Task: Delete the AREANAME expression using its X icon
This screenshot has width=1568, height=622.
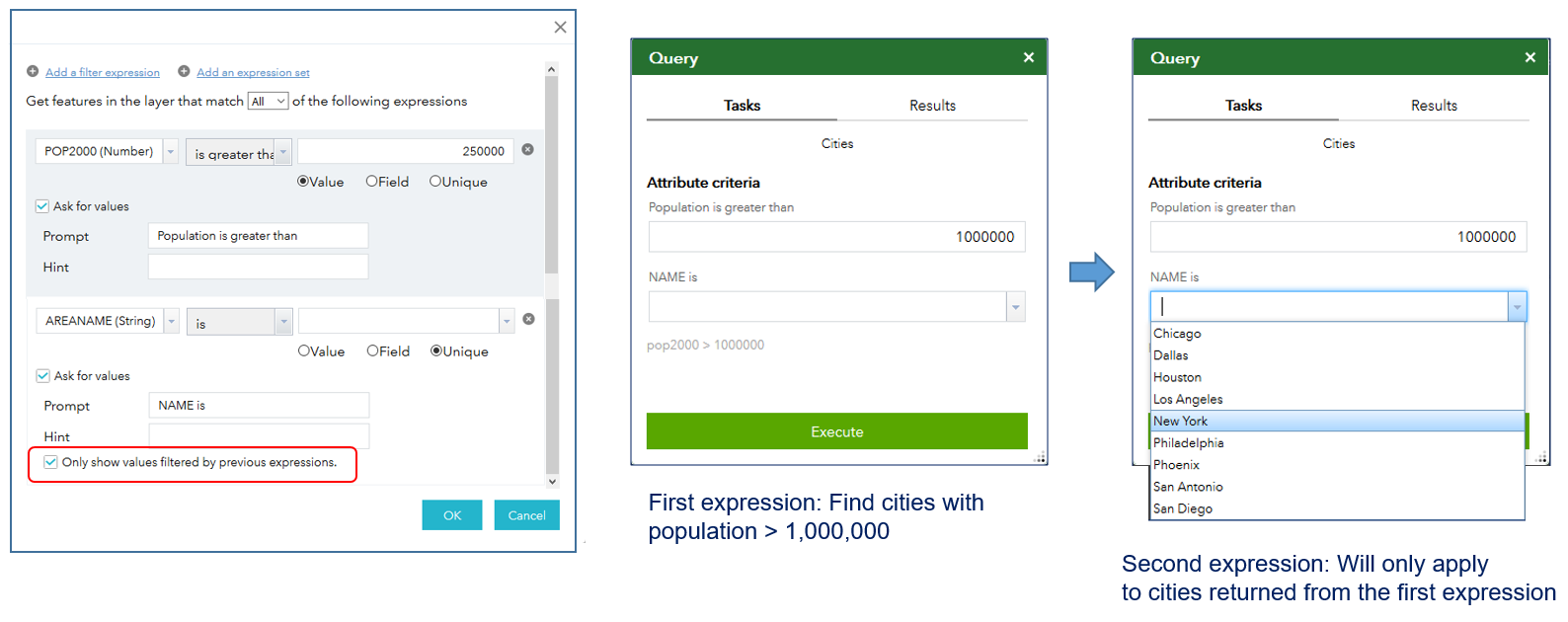Action: [x=528, y=319]
